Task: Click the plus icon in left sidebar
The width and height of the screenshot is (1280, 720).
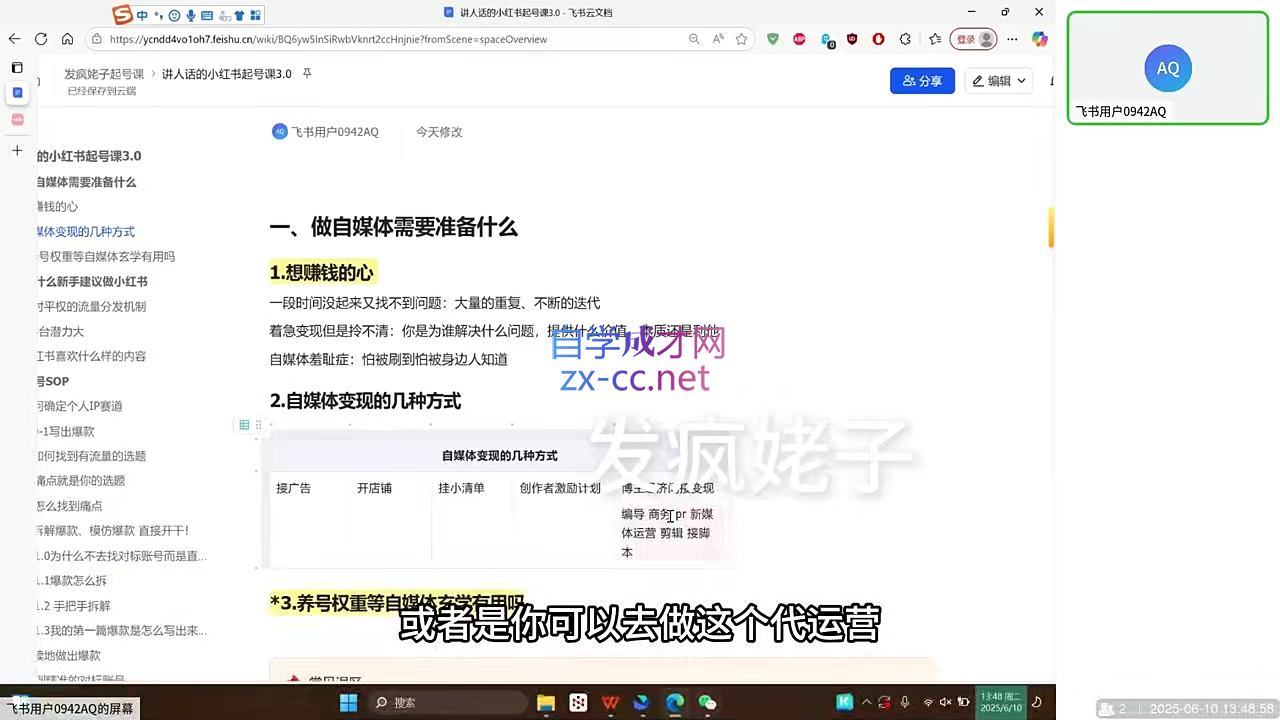Action: (17, 150)
